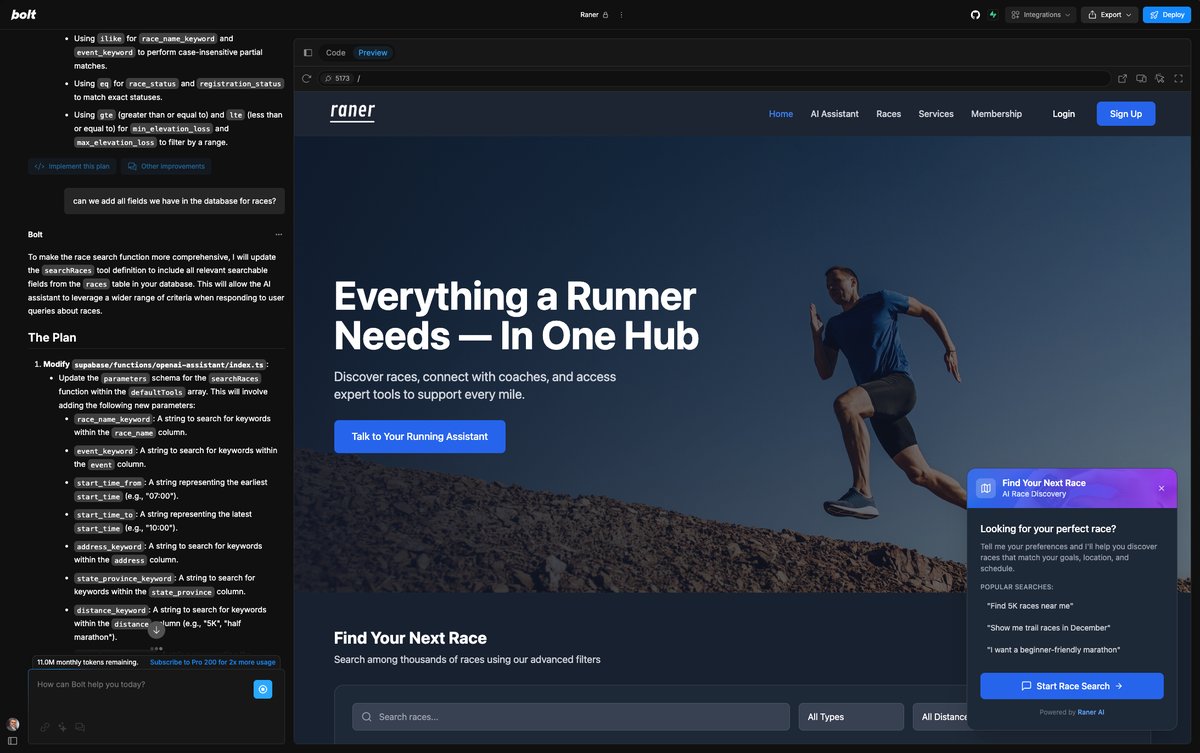Click the race_name_keyword parameter chip in plan

coord(113,419)
